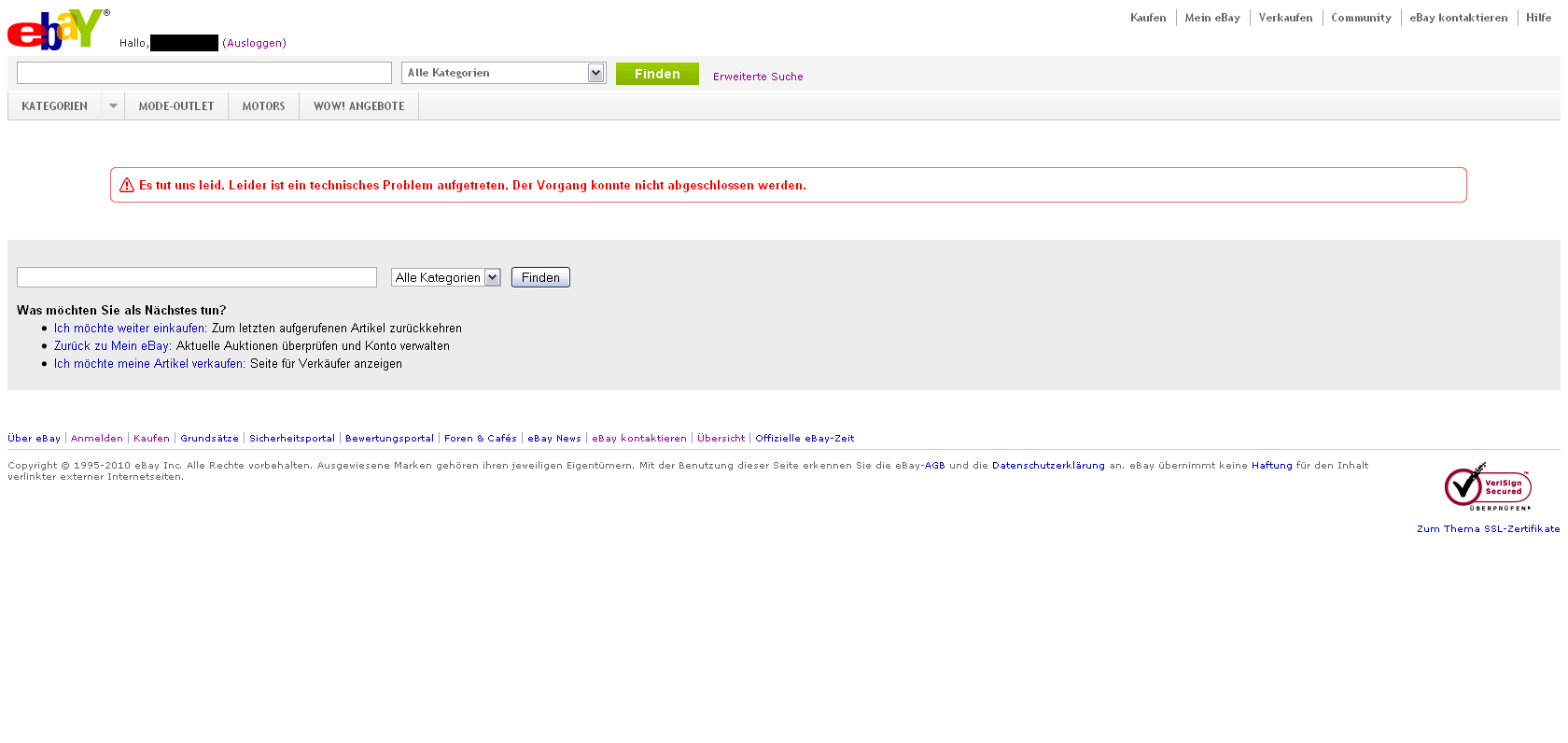Open the WOW! ANGEBOTE tab
1568x743 pixels.
[359, 105]
